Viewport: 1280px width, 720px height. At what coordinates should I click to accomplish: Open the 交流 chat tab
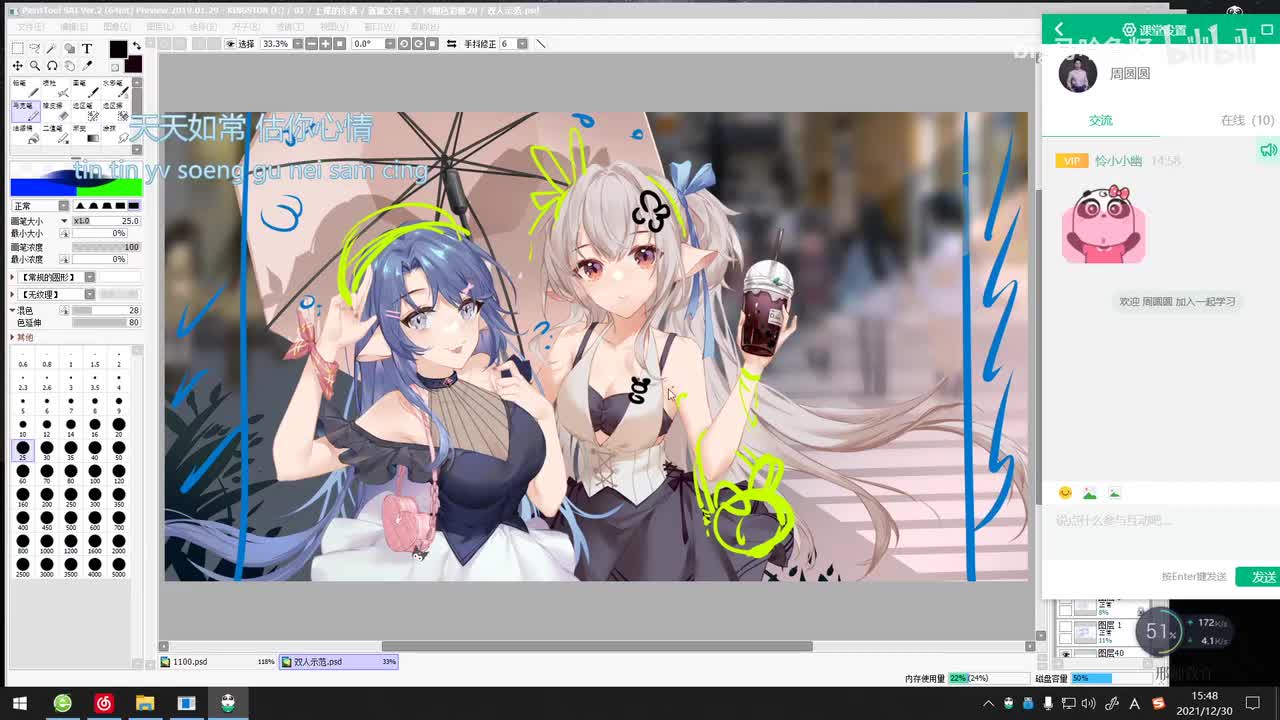tap(1101, 120)
